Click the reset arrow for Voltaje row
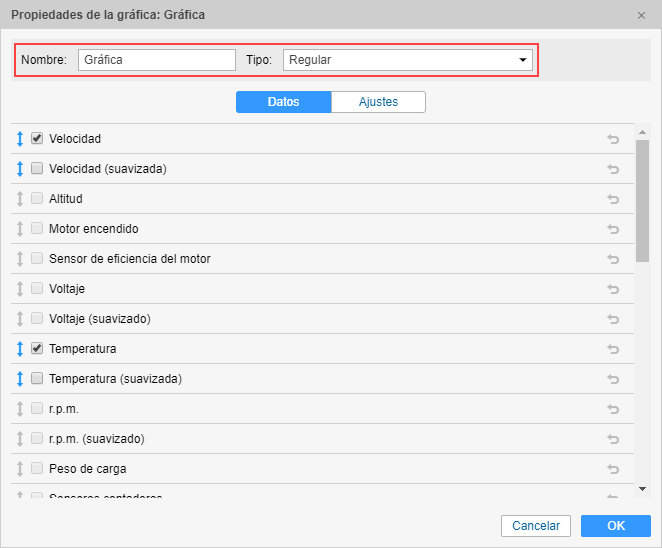 (x=613, y=289)
